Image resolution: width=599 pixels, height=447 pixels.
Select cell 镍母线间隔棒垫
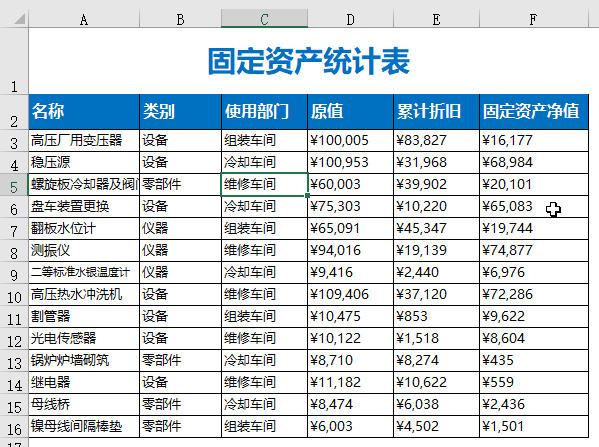(84, 426)
